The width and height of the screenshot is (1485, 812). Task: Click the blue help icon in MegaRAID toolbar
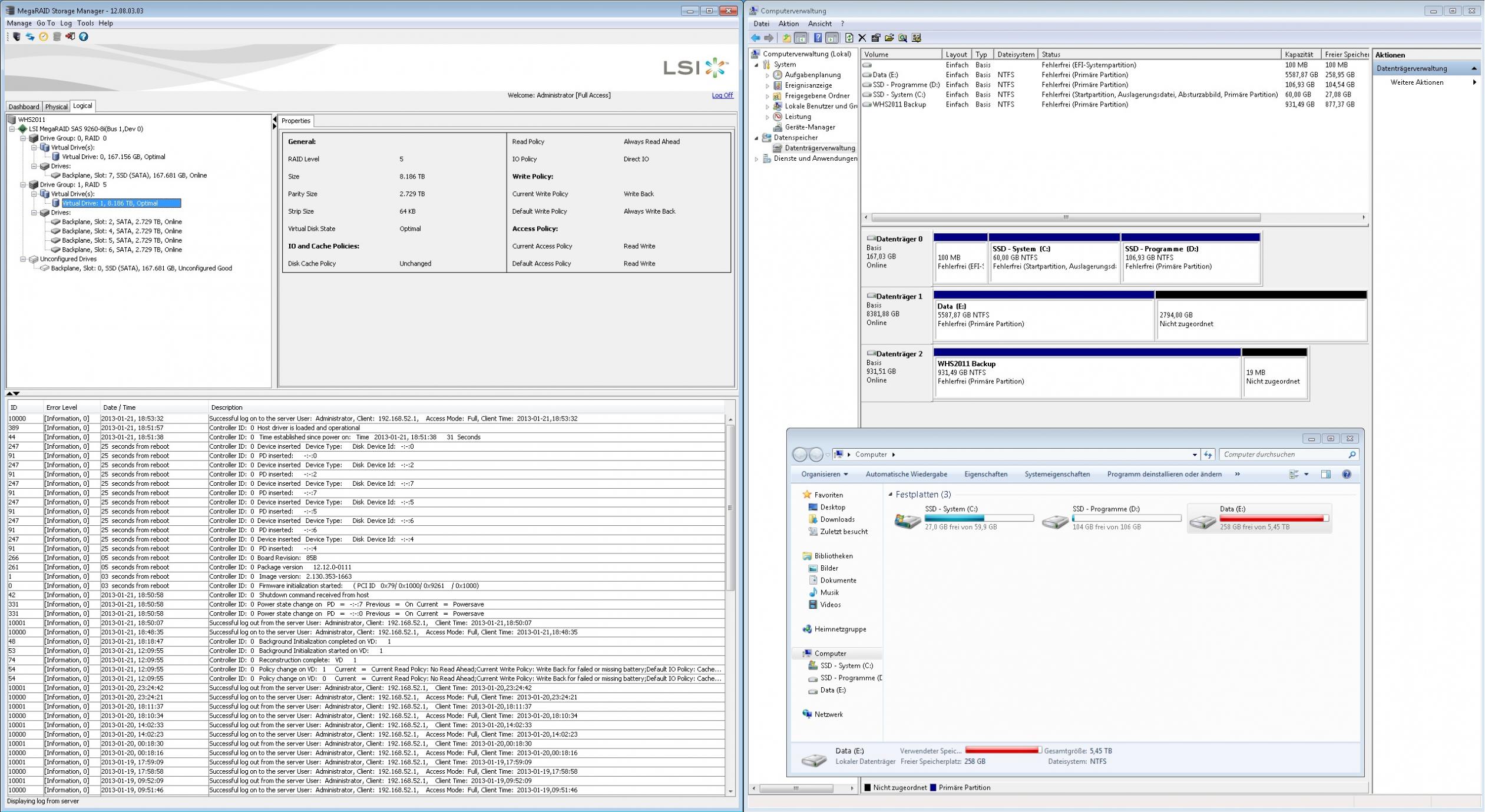(84, 37)
